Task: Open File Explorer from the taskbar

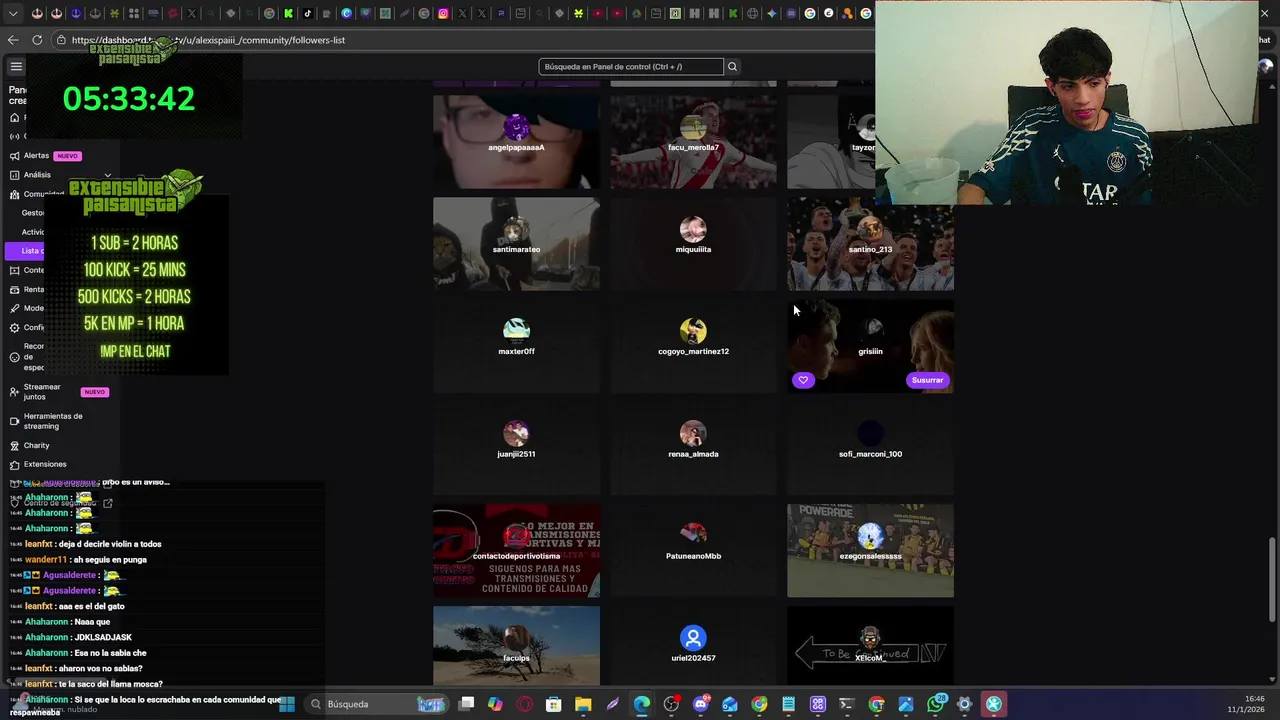Action: (583, 704)
